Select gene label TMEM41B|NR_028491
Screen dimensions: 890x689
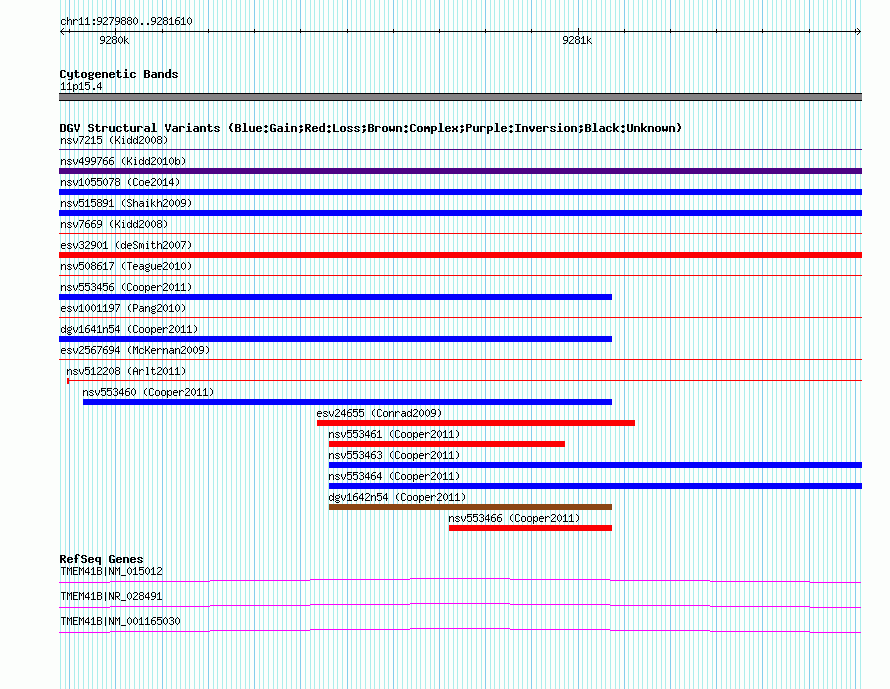111,596
